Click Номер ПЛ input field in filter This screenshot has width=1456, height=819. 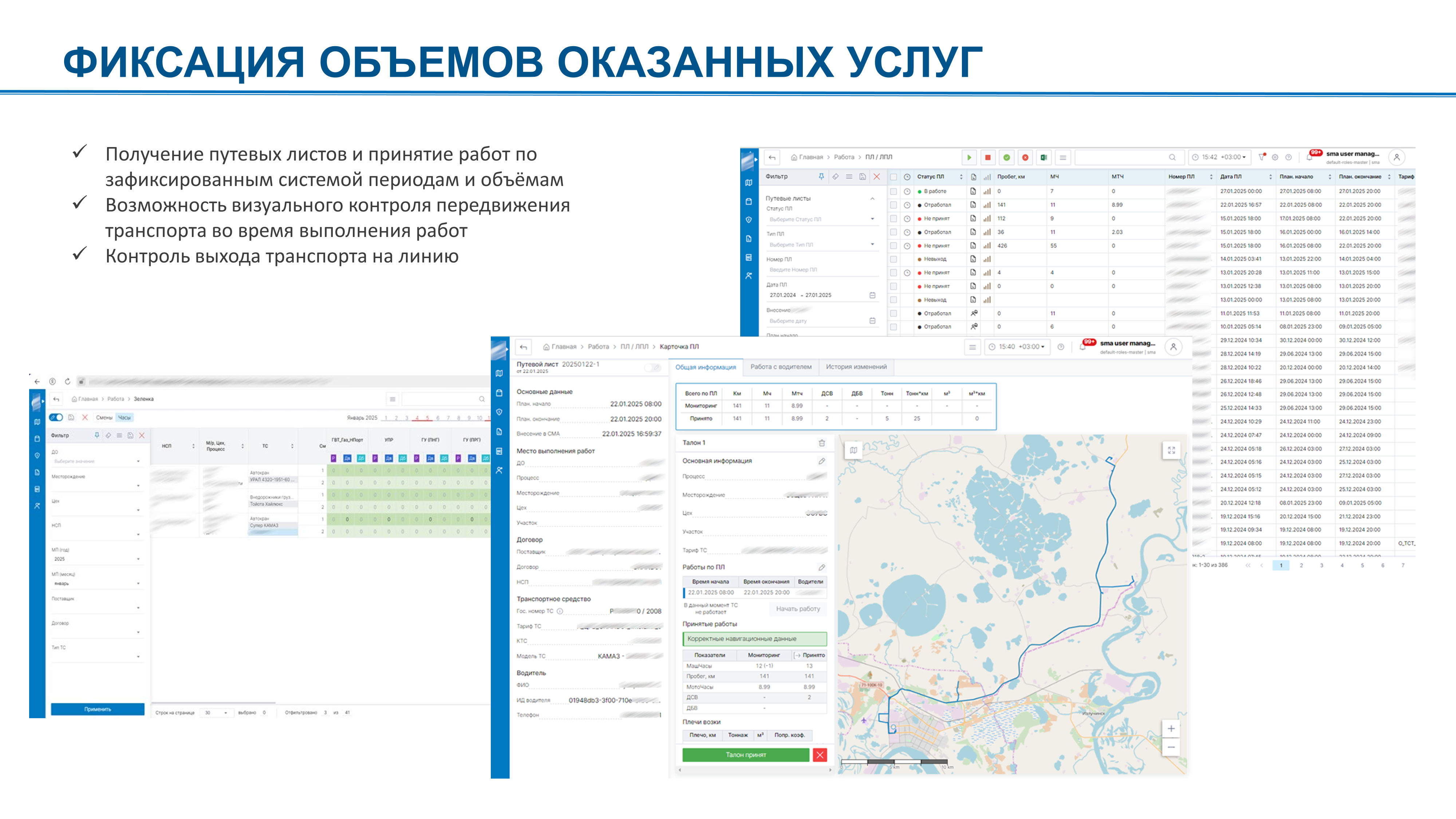(x=822, y=270)
